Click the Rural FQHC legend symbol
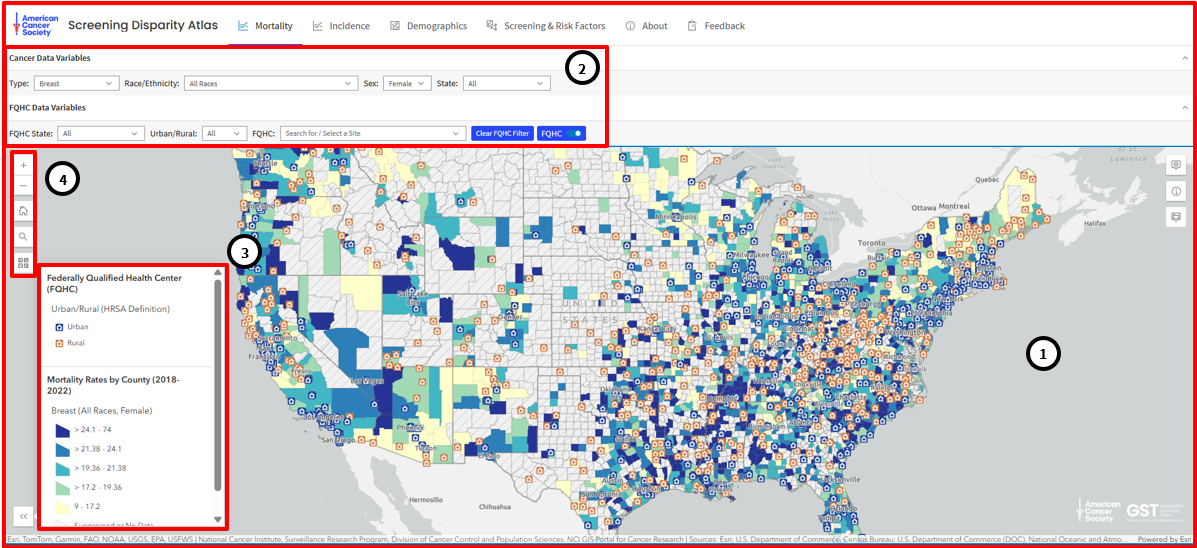Image resolution: width=1197 pixels, height=548 pixels. 60,343
